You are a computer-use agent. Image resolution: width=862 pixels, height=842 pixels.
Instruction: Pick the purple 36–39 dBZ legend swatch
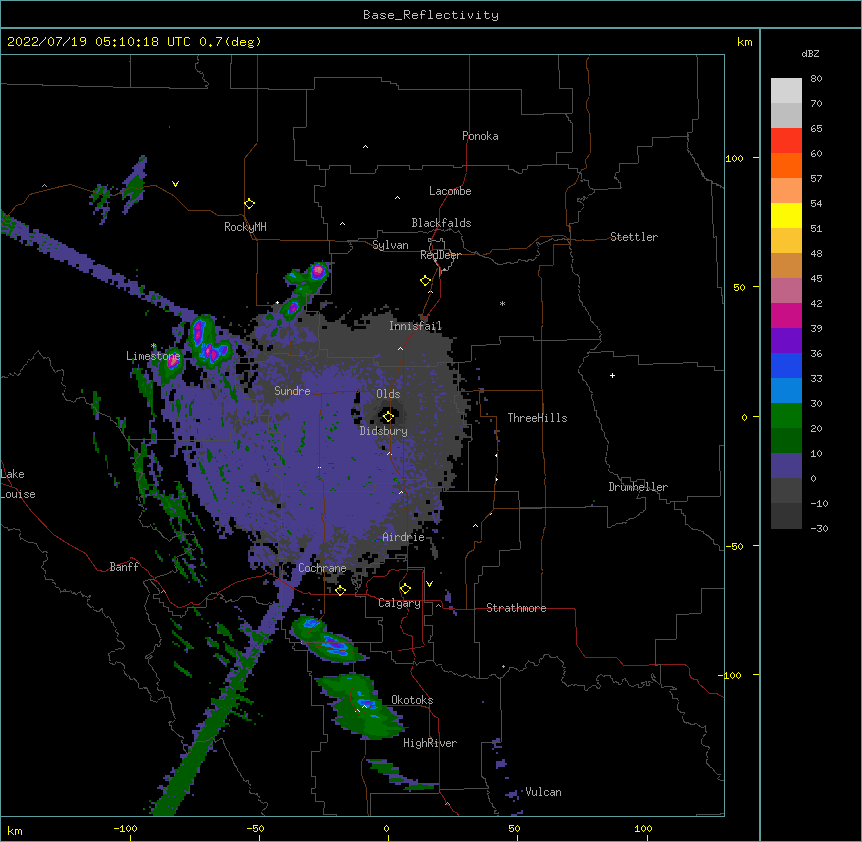pos(786,340)
